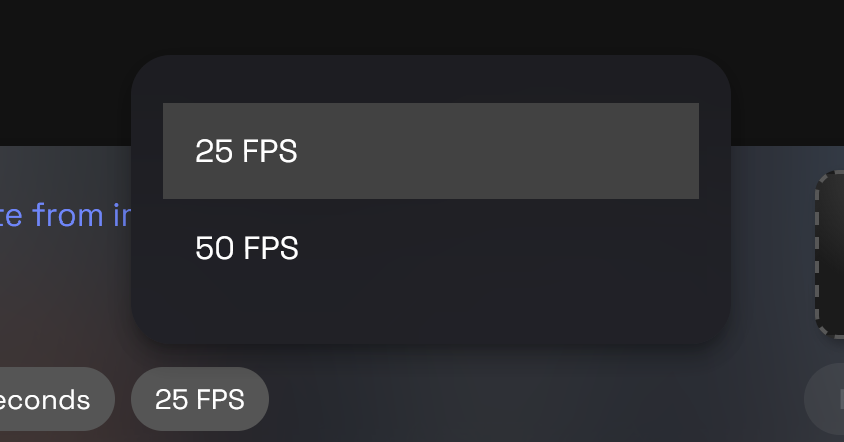Set frame rate to 50 FPS
This screenshot has height=442, width=844.
coord(430,248)
